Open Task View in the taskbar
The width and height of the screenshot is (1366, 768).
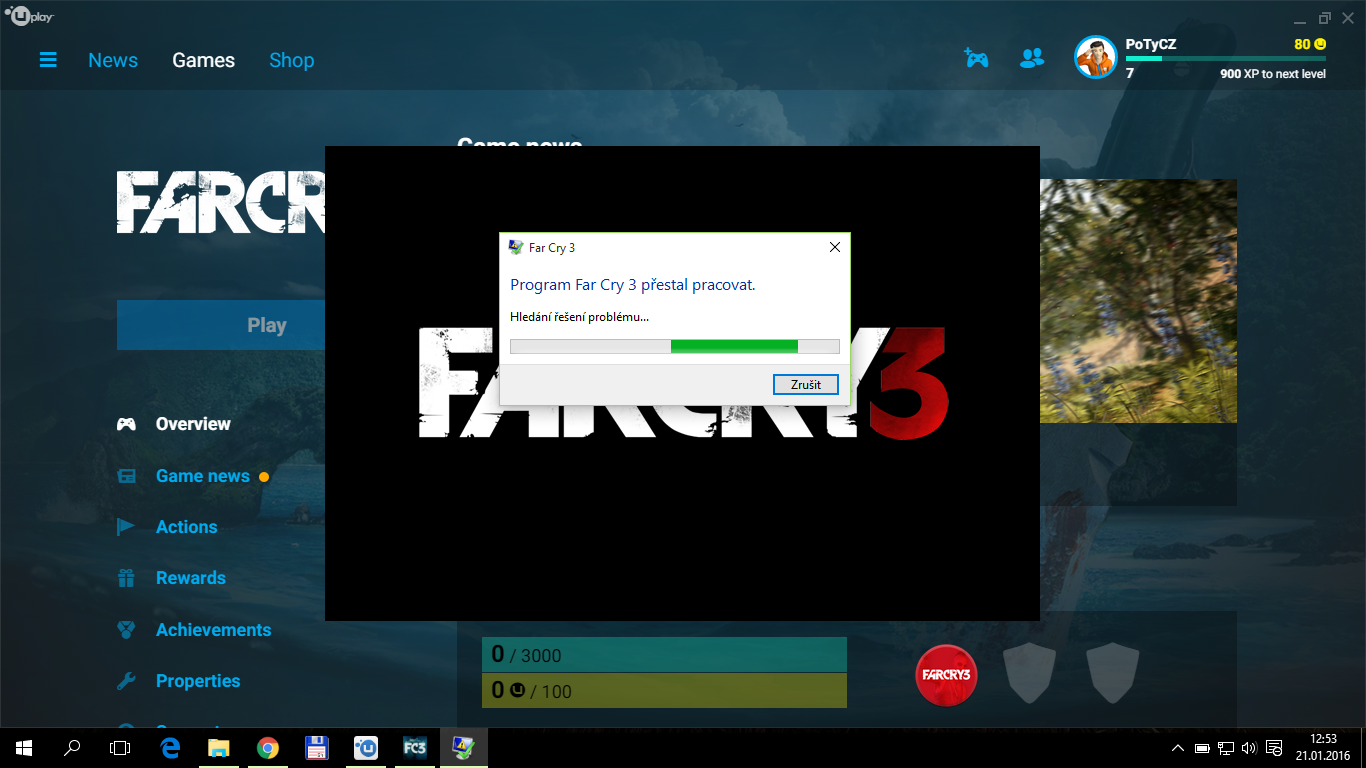tap(120, 747)
